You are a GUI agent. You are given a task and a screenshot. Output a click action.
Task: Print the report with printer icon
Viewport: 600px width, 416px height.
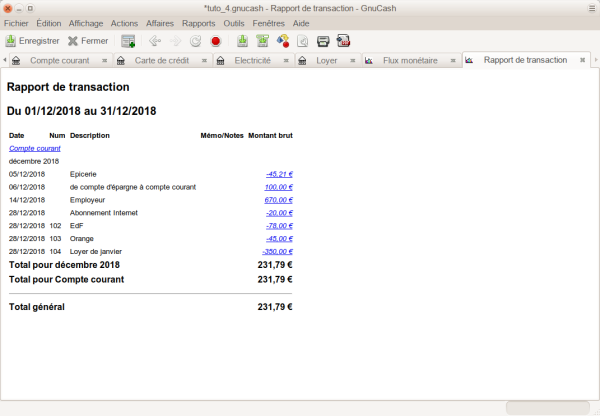(323, 41)
